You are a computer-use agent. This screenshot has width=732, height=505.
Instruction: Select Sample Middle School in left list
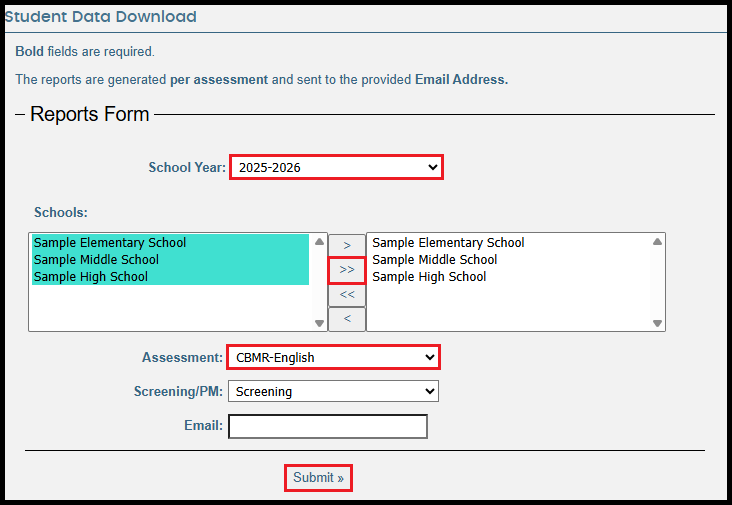(x=96, y=260)
